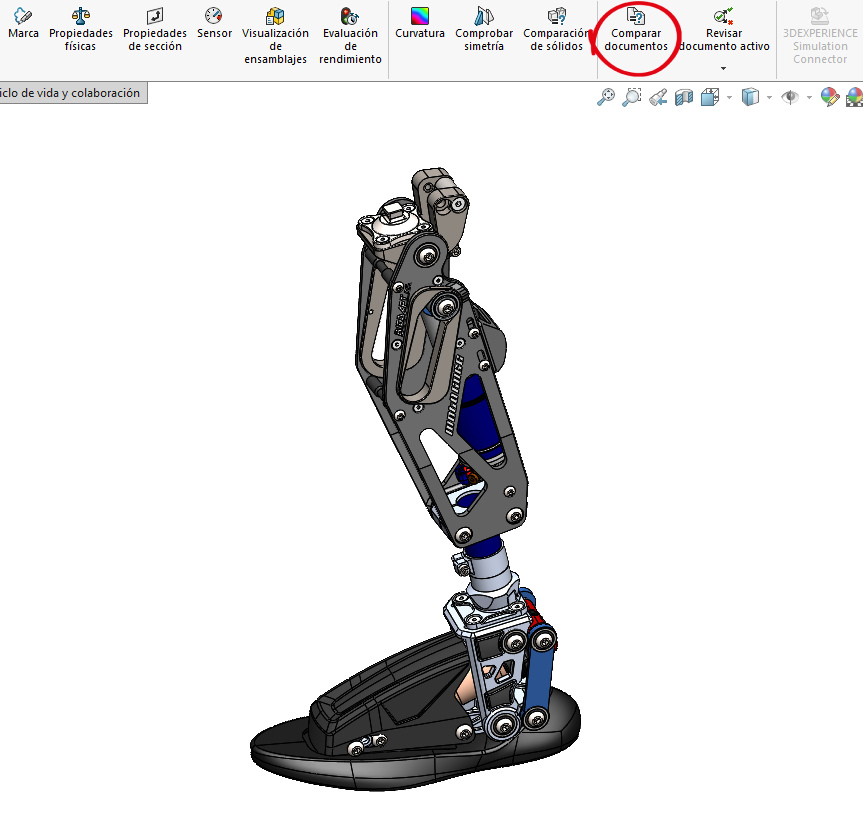Screen dimensions: 863x837
Task: Select the Sensor tool
Action: tap(214, 25)
